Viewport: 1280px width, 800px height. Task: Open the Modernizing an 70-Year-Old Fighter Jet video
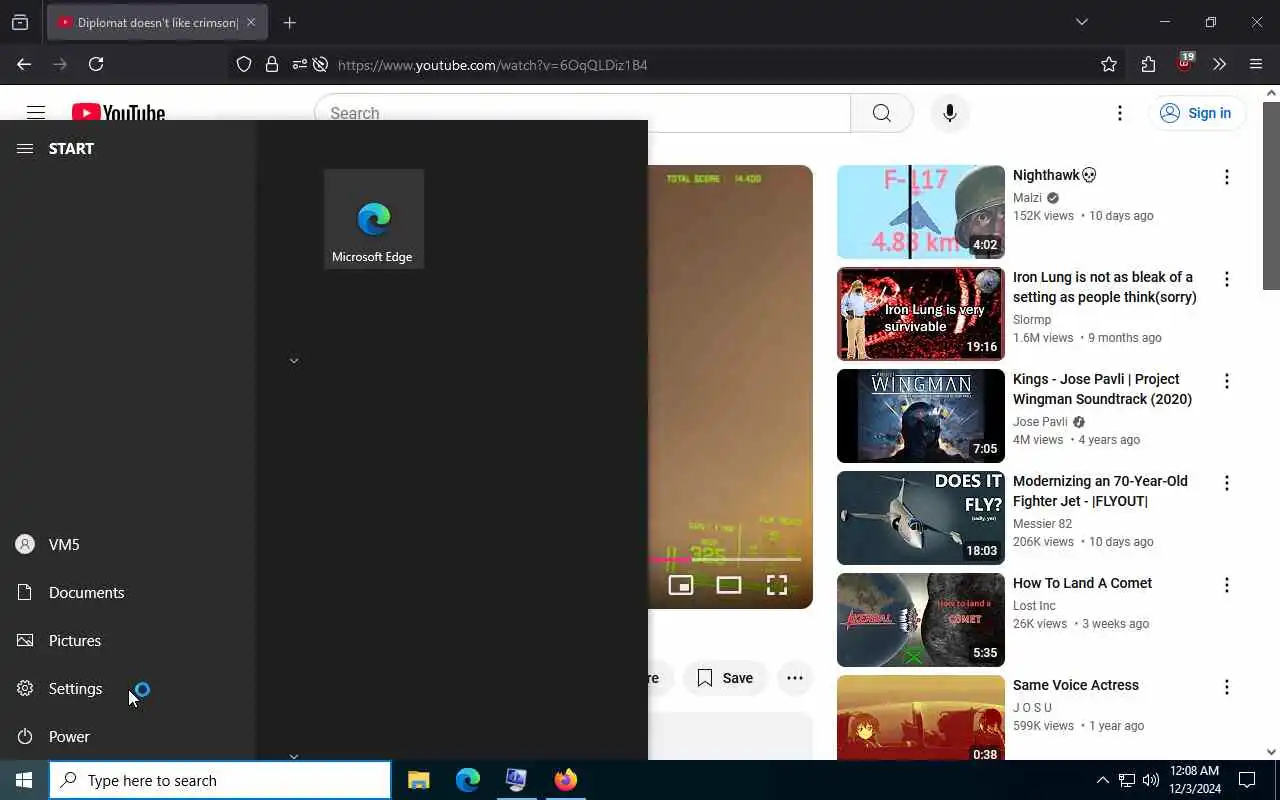pos(1100,491)
